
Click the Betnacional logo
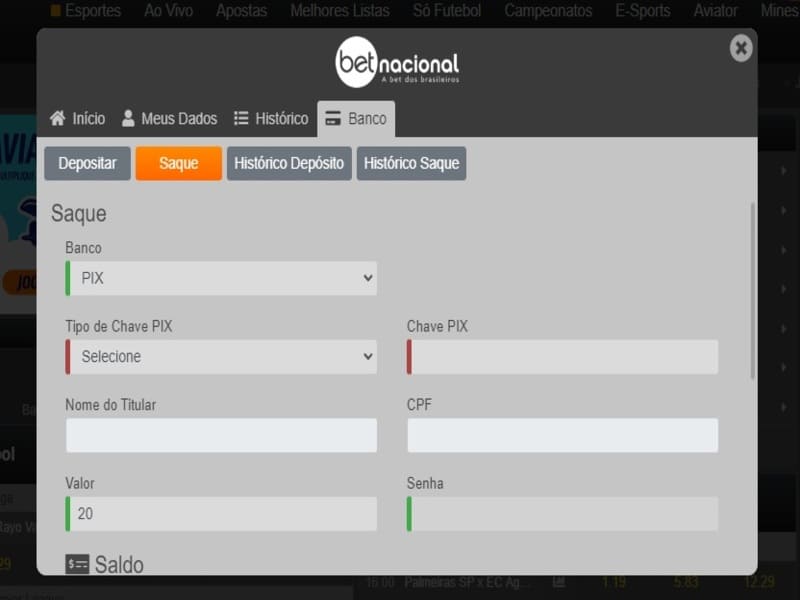(397, 63)
